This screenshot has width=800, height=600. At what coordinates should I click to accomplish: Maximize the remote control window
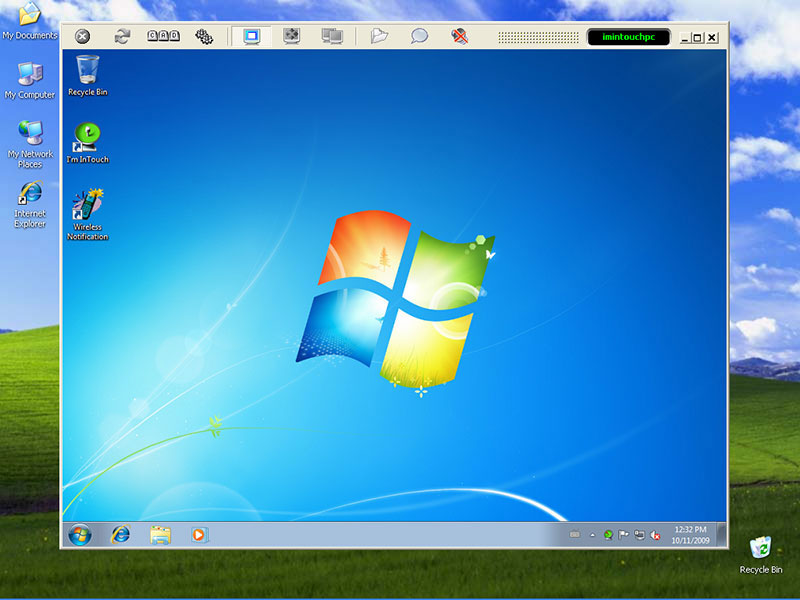pos(697,37)
